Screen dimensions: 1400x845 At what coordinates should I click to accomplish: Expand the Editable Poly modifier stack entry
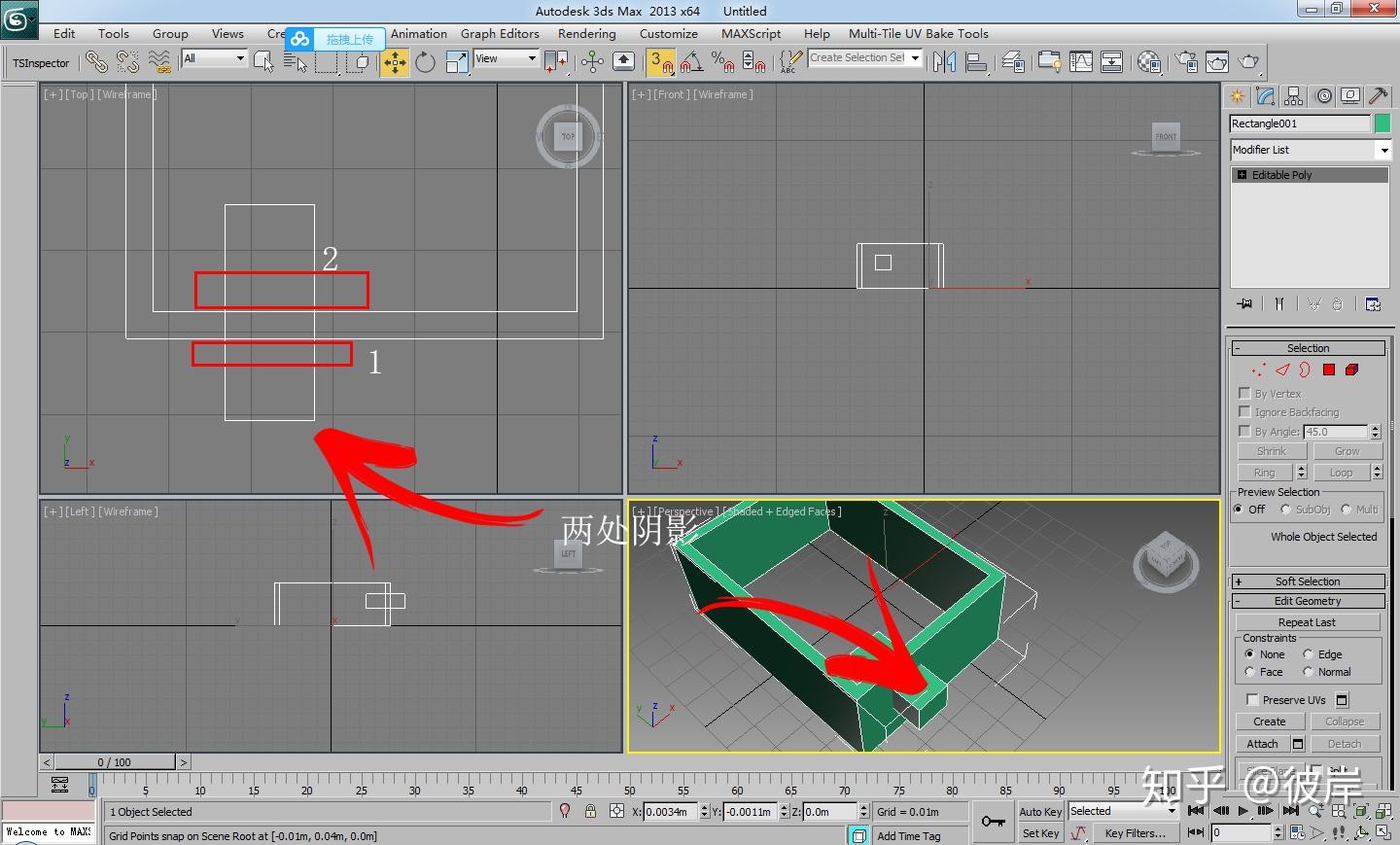(1242, 175)
